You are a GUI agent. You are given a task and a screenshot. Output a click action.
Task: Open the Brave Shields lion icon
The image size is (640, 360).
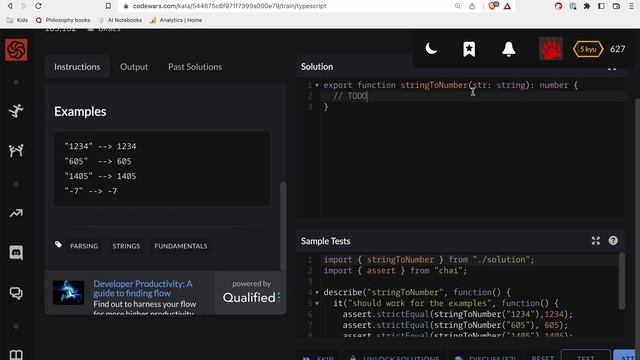click(x=493, y=6)
